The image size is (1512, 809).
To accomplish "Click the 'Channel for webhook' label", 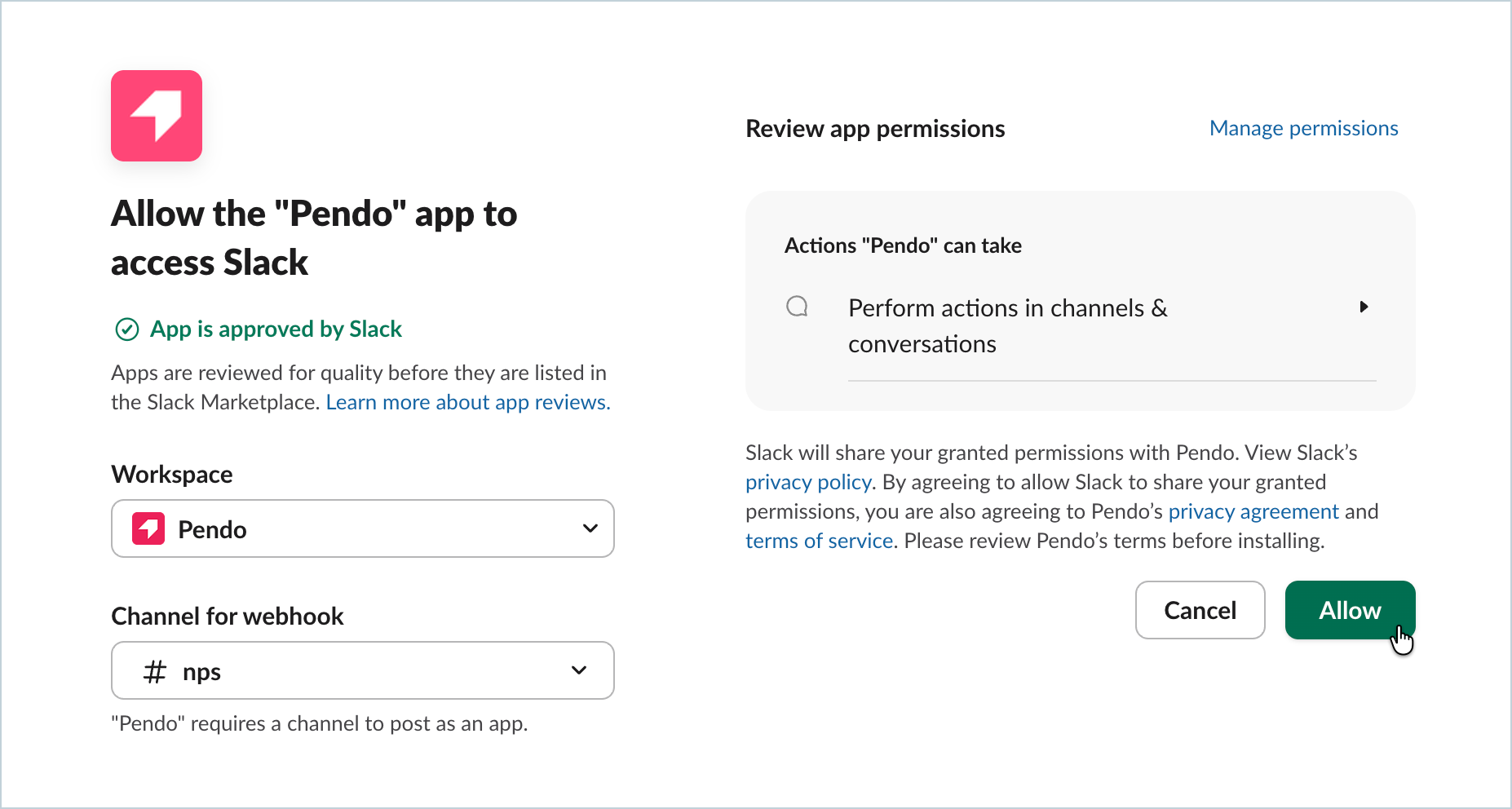I will (x=228, y=616).
